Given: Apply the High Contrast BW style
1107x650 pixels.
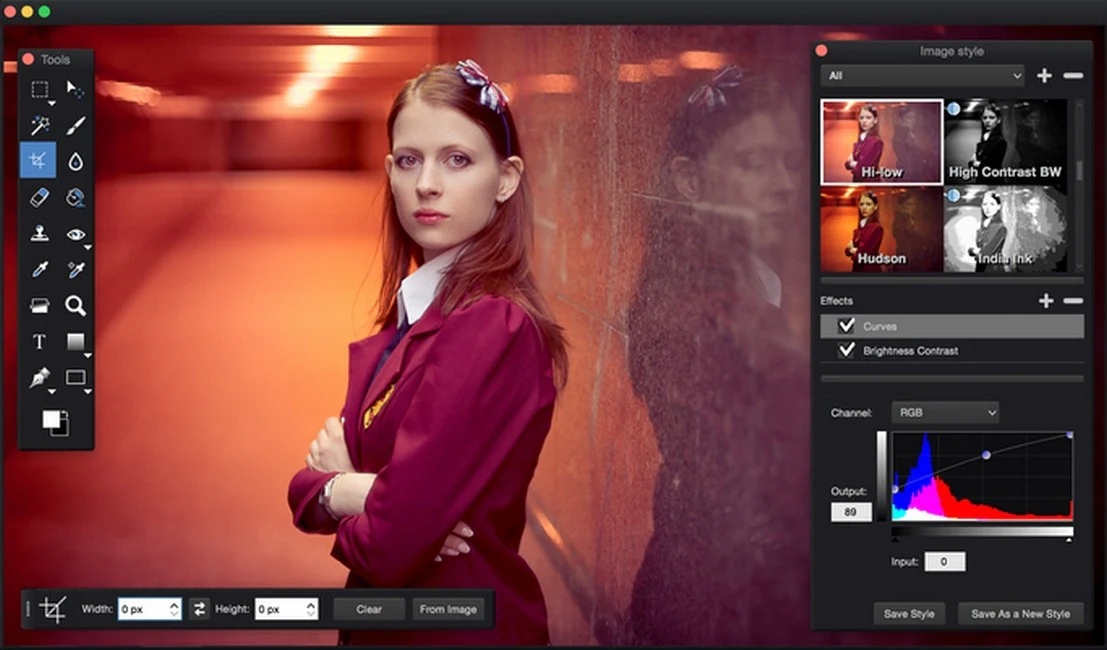Looking at the screenshot, I should [x=1005, y=142].
